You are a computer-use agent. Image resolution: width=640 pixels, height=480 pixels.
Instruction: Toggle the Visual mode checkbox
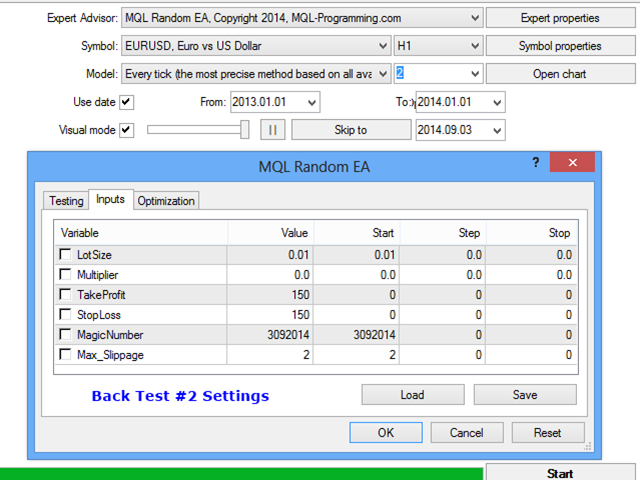click(126, 130)
